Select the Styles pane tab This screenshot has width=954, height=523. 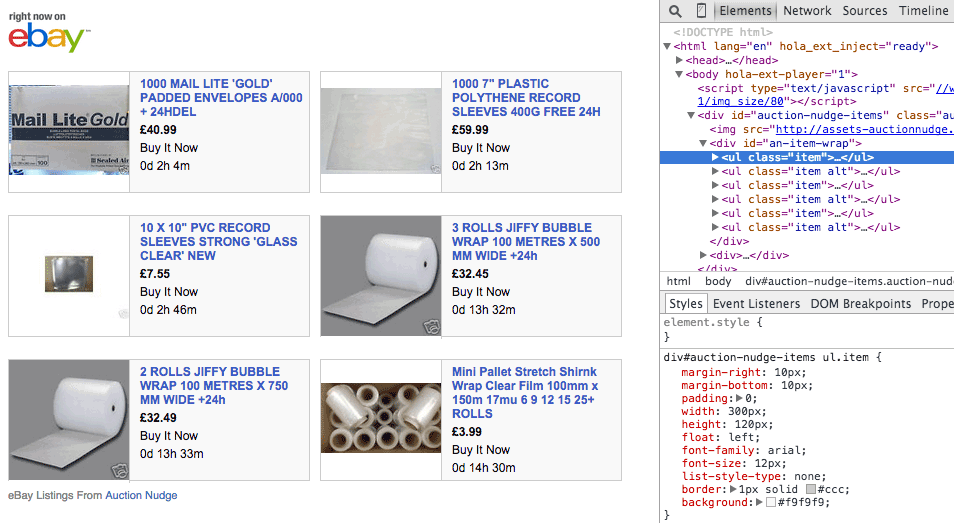click(x=686, y=303)
